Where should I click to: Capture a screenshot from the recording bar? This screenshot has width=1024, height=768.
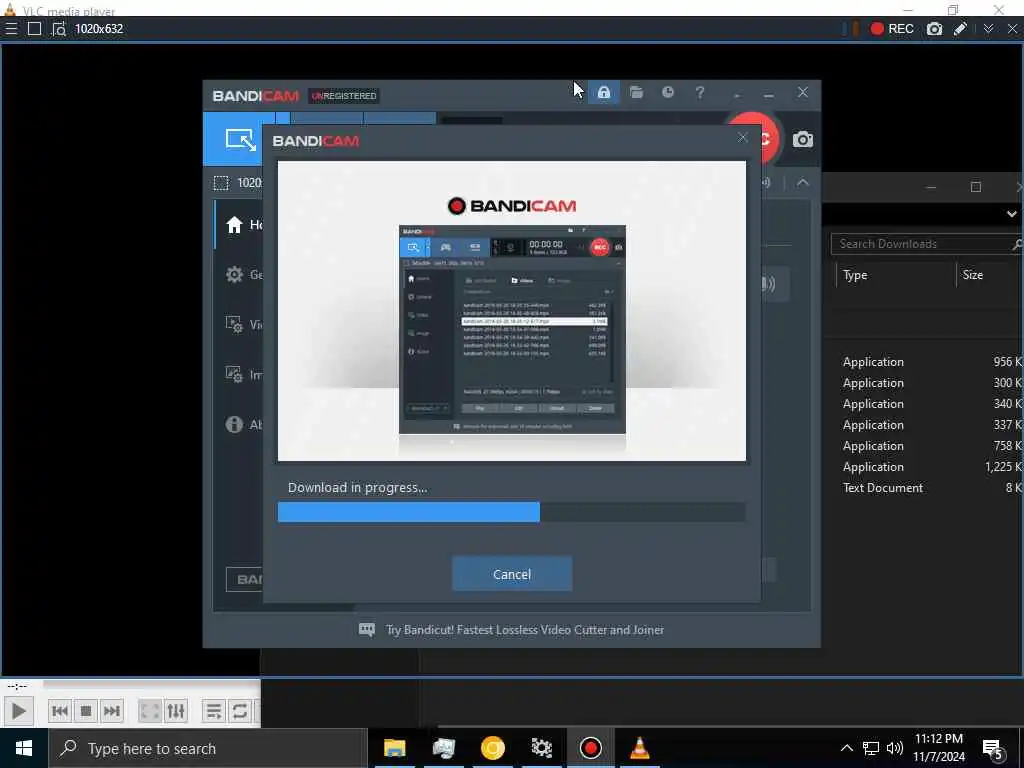click(935, 29)
